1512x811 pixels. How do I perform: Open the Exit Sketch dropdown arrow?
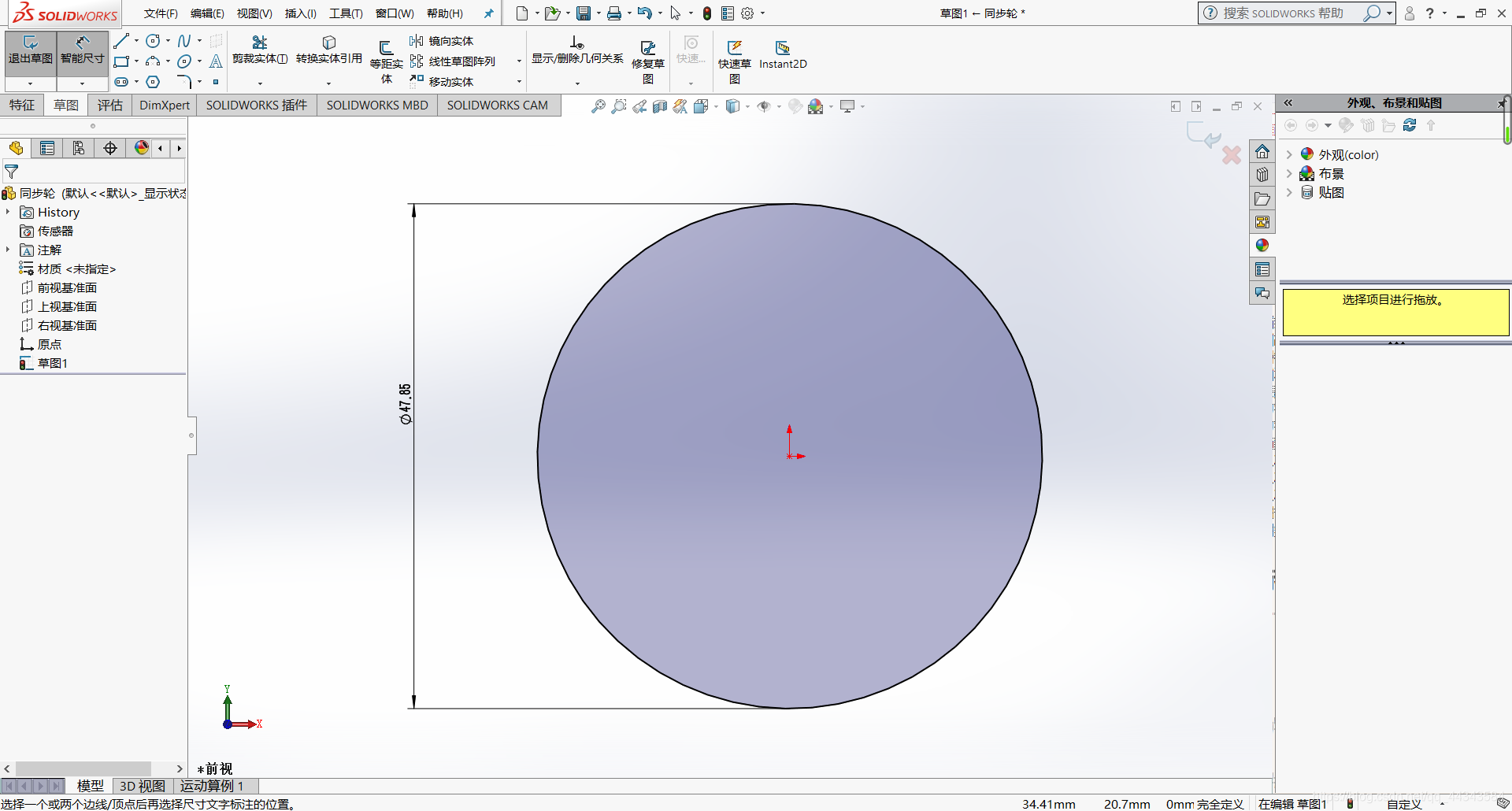tap(31, 83)
